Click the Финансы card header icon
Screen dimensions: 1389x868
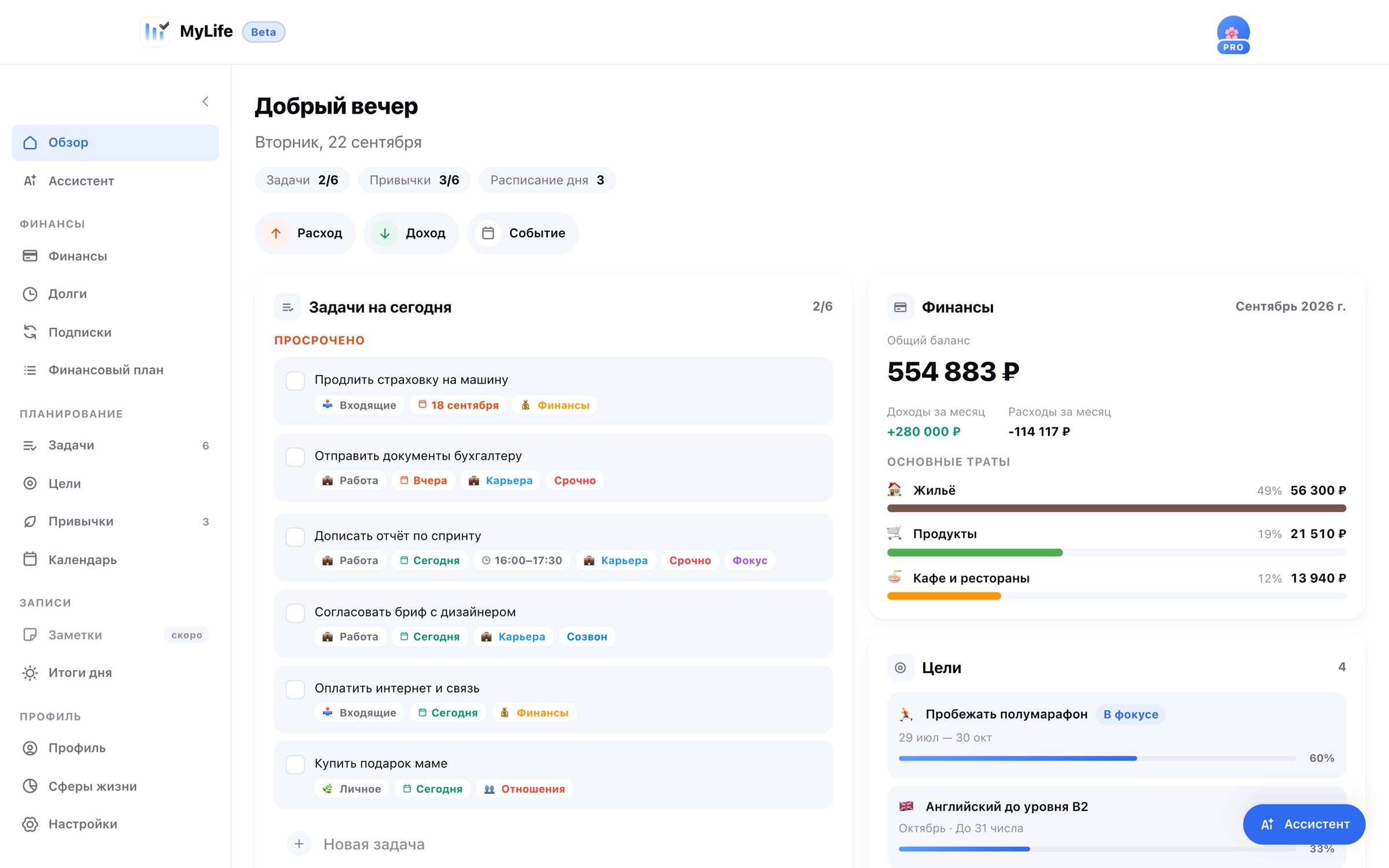click(900, 307)
